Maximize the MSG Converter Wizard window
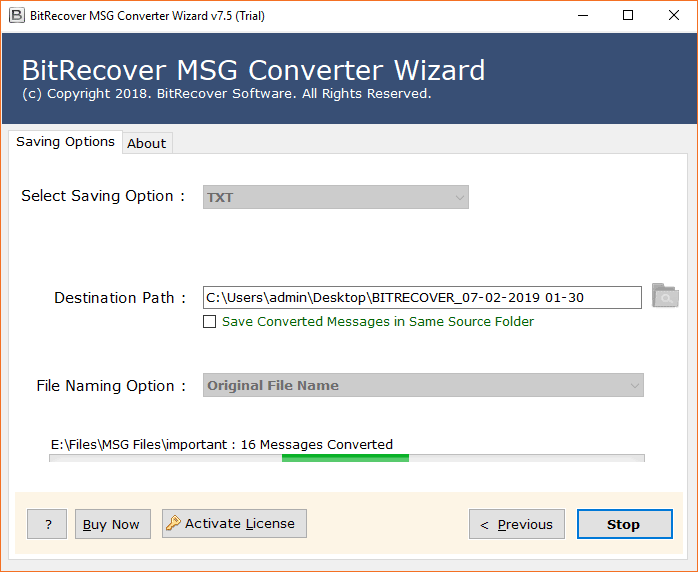 pyautogui.click(x=628, y=16)
